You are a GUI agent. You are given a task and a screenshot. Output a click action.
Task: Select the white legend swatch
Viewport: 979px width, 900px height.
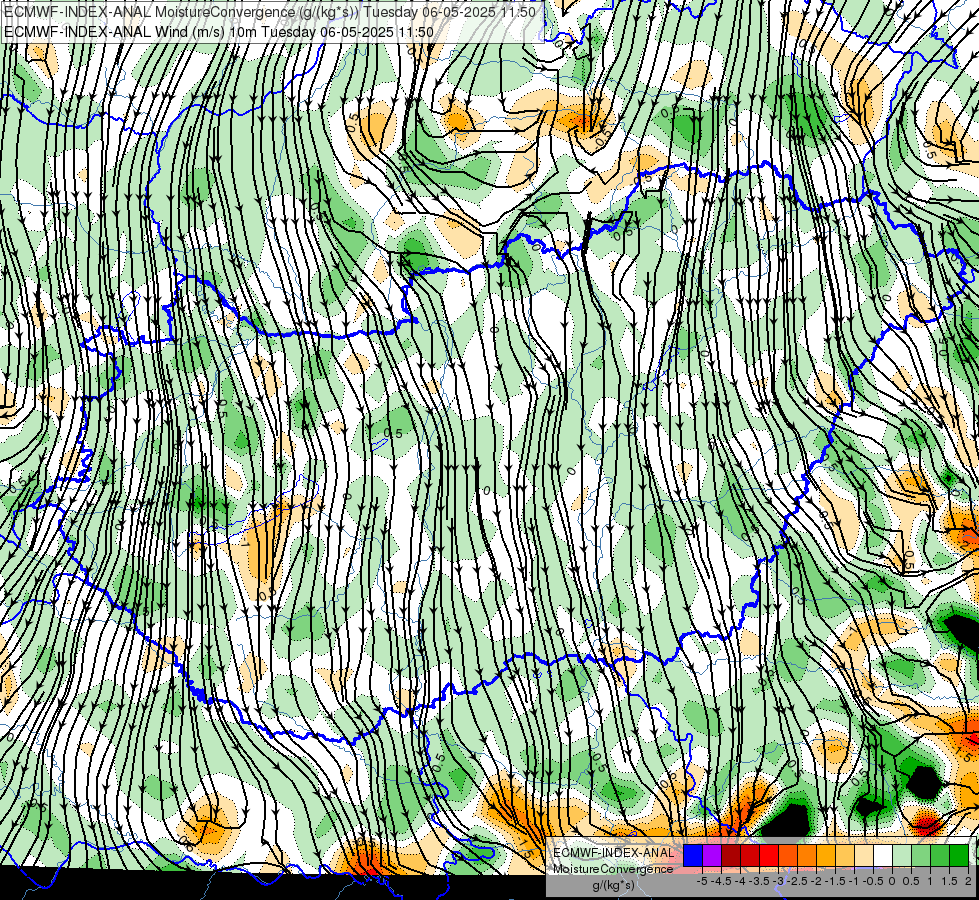click(883, 856)
